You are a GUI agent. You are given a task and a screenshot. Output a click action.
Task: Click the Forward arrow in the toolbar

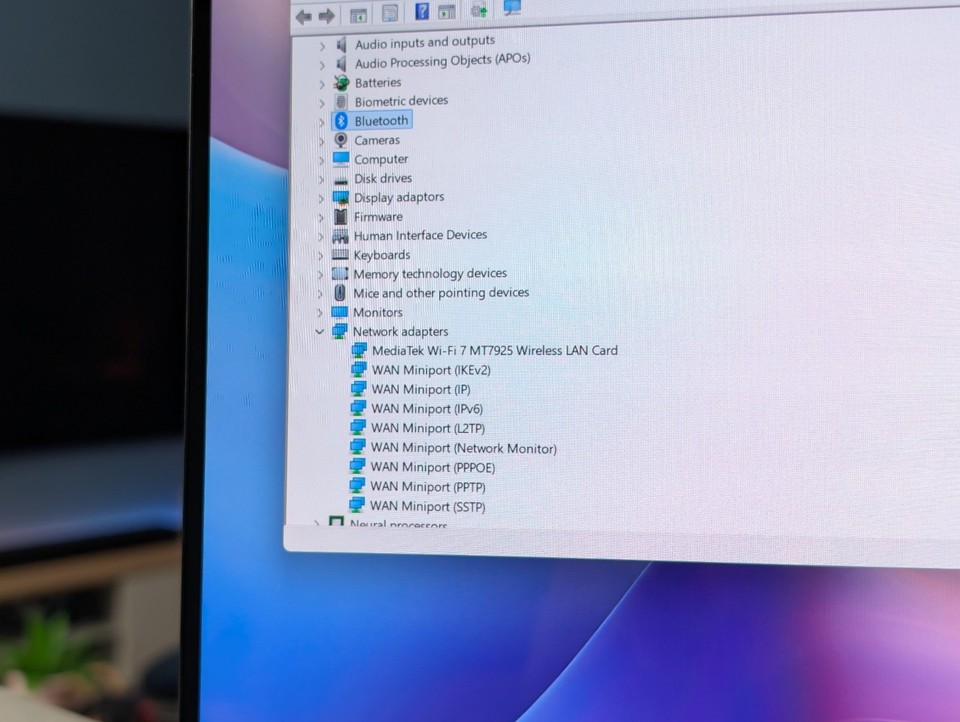pos(327,16)
